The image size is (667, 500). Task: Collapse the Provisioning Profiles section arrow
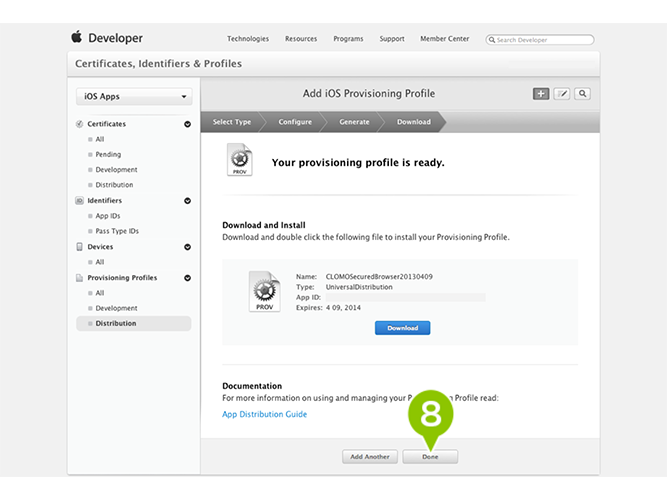(x=187, y=278)
